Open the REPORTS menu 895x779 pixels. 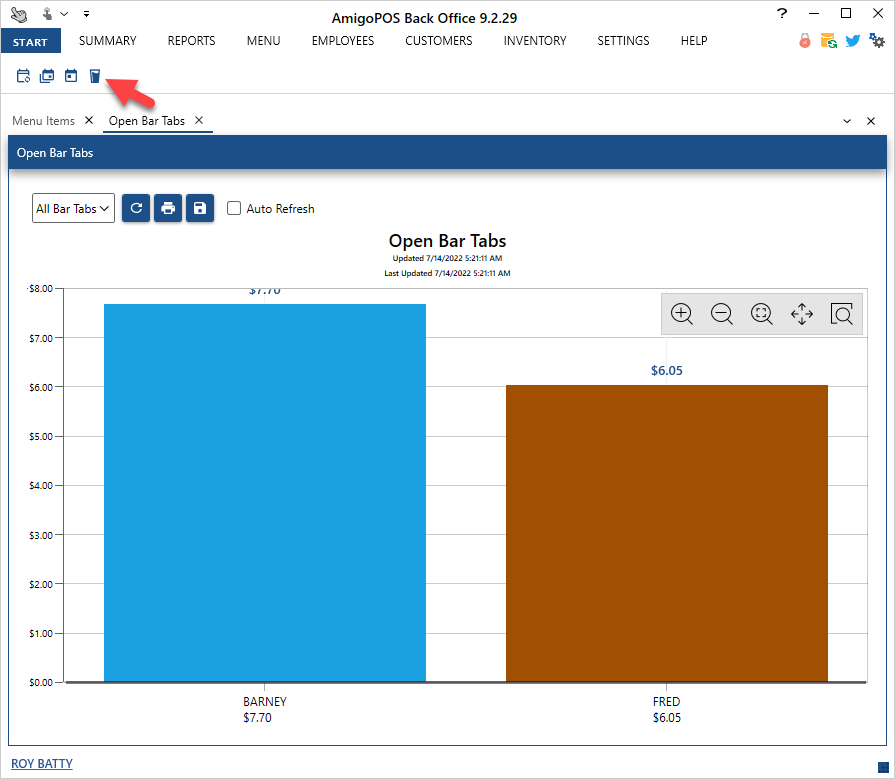(x=191, y=41)
